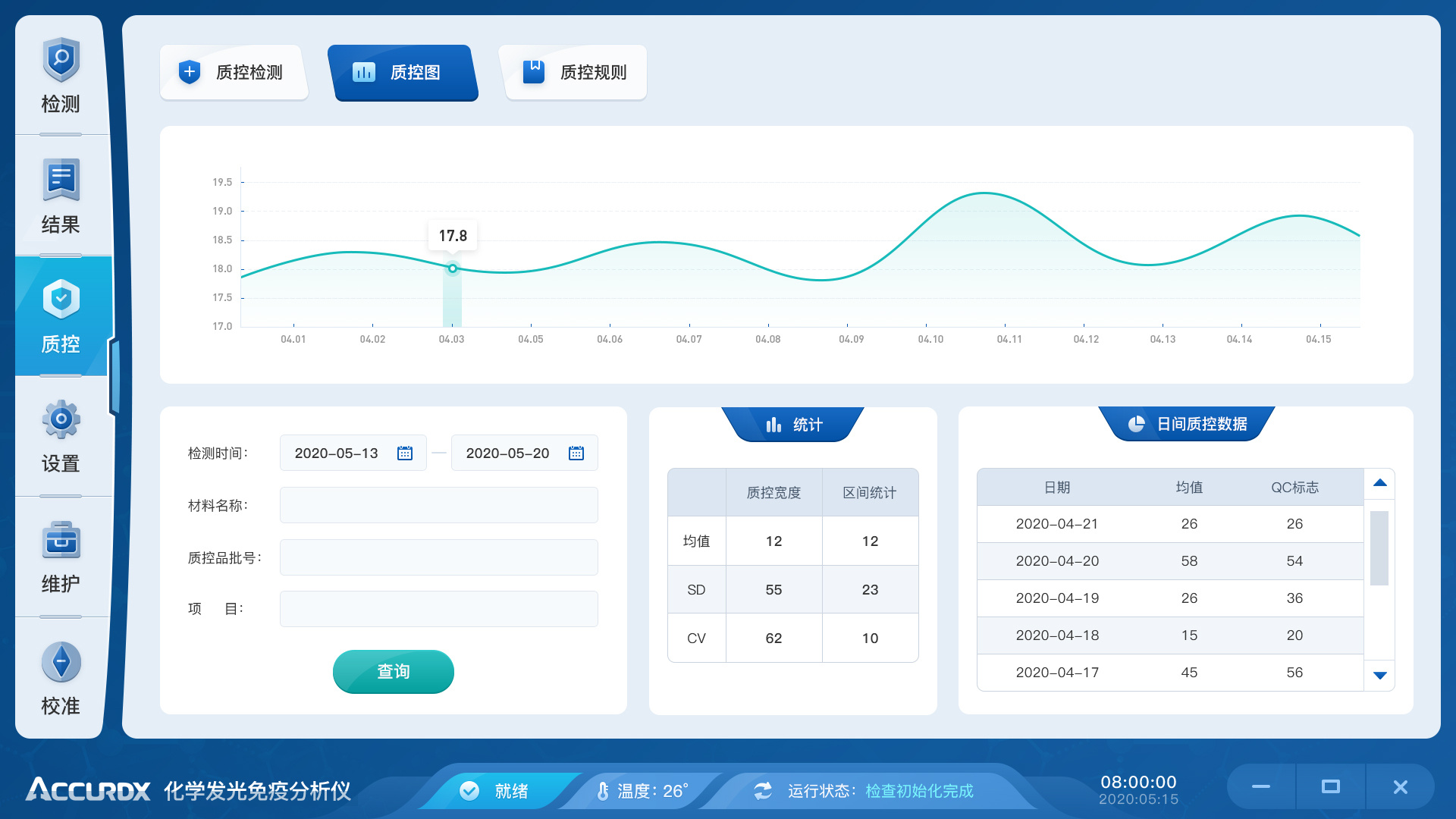Click the start date calendar icon
This screenshot has width=1456, height=819.
(x=405, y=453)
